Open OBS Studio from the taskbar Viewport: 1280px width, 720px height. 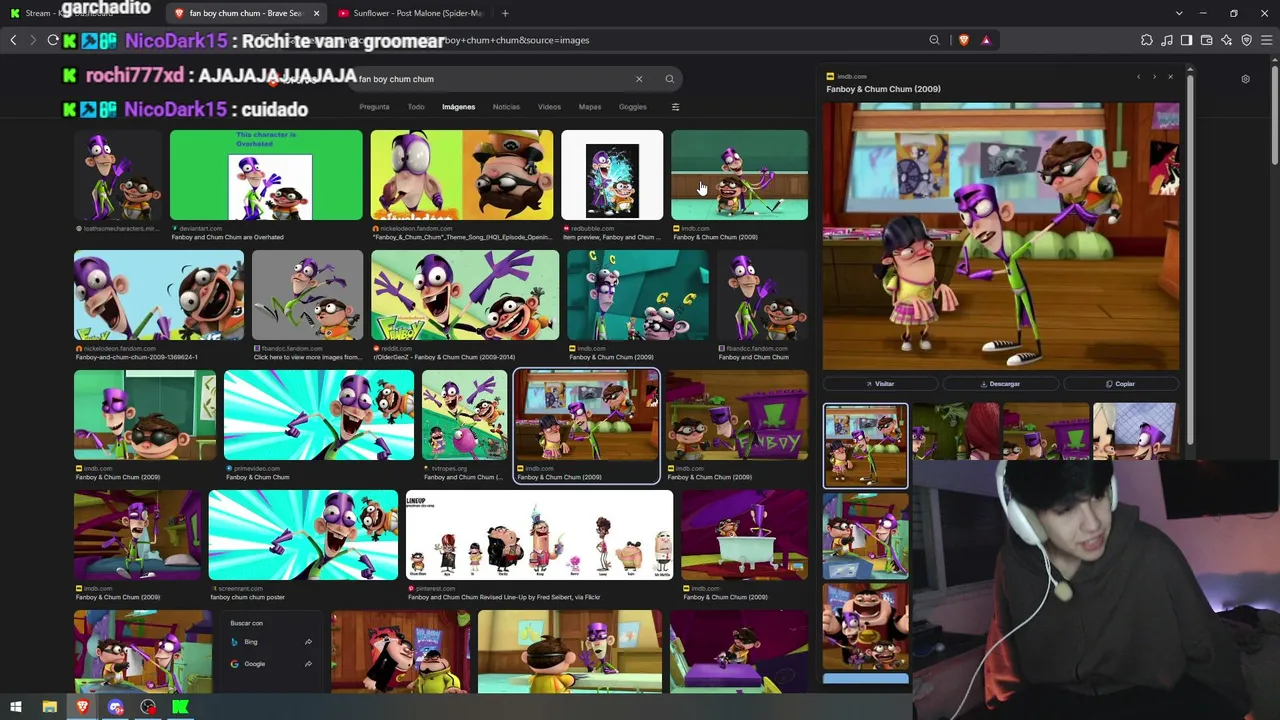[148, 707]
